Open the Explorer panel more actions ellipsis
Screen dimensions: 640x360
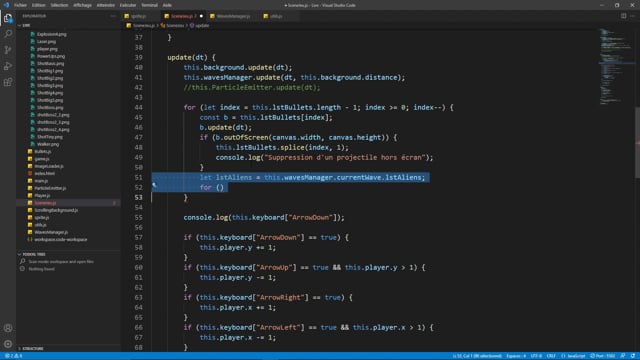(113, 16)
